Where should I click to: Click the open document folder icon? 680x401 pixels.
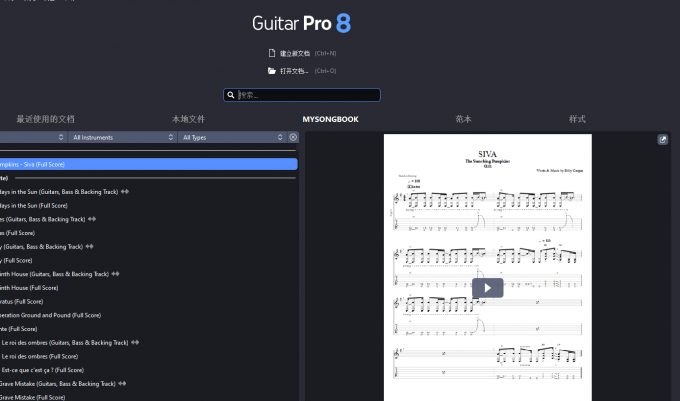(x=272, y=71)
